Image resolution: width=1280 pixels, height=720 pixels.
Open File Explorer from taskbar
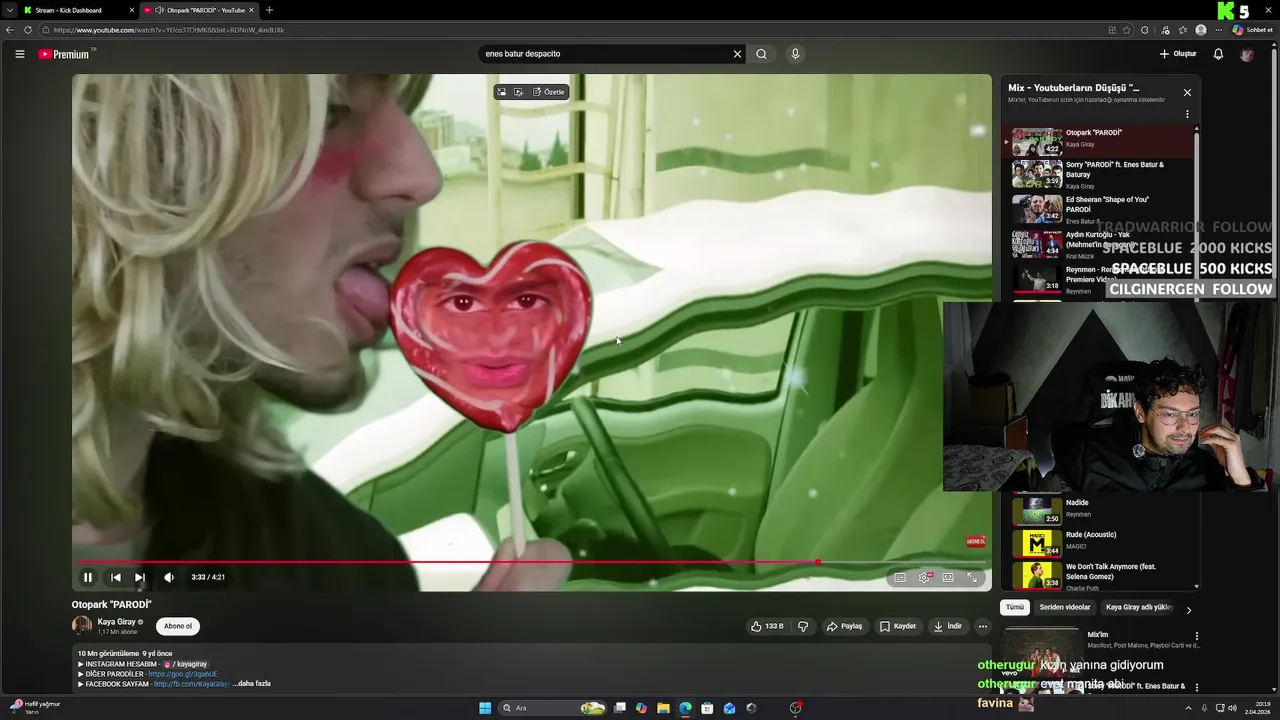pos(663,708)
